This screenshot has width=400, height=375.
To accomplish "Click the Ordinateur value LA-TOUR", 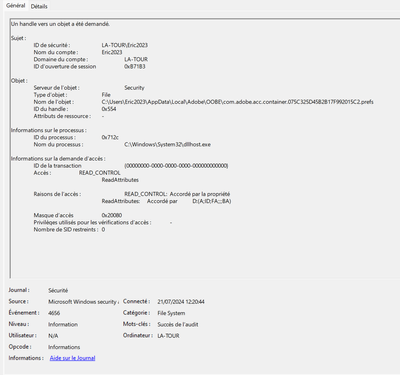I will click(x=168, y=336).
